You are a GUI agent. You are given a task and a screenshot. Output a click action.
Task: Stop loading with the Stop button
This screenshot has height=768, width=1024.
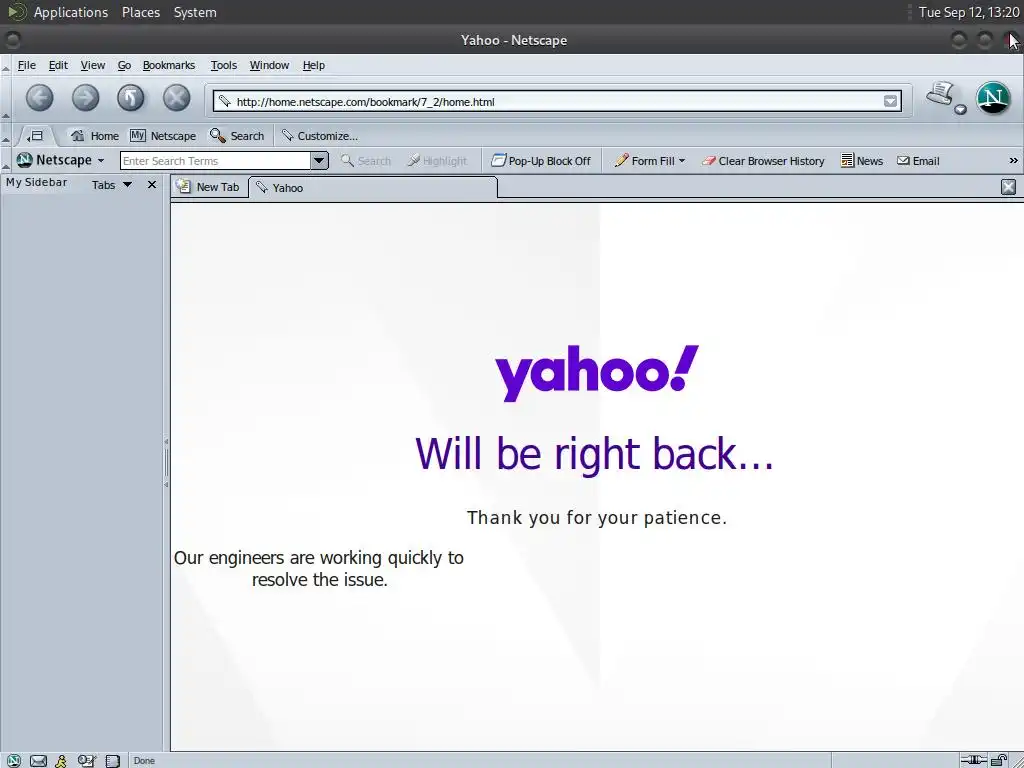tap(176, 99)
